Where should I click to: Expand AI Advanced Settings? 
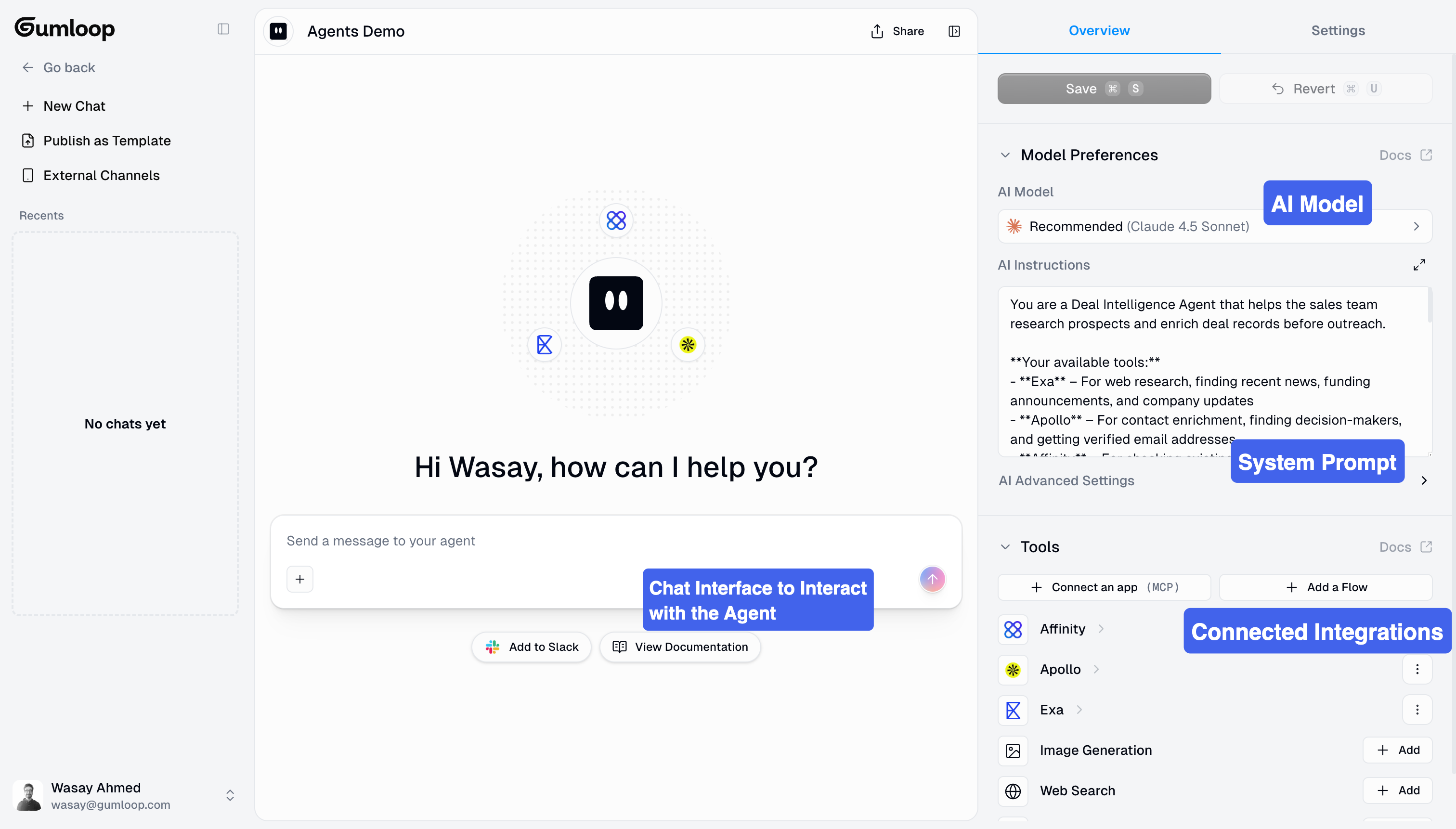pyautogui.click(x=1066, y=480)
